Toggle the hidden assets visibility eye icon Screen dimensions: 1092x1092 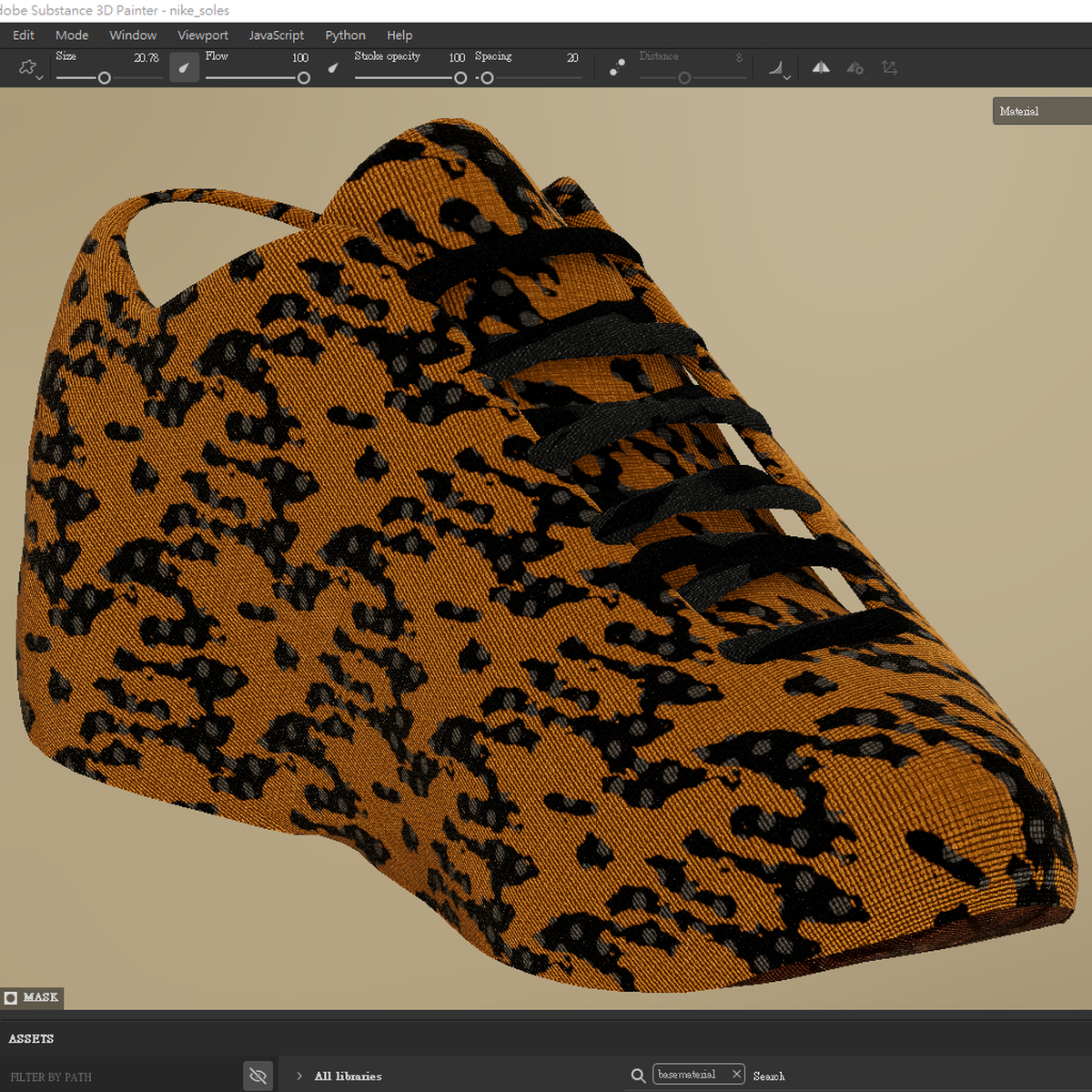point(258,1075)
